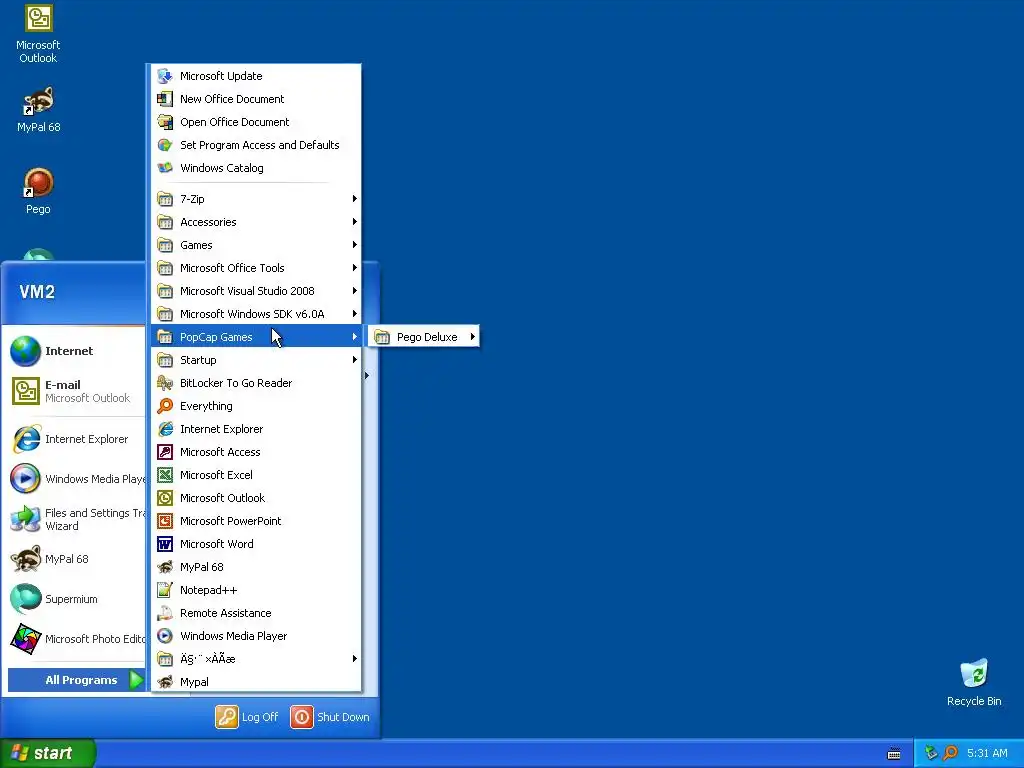Viewport: 1024px width, 768px height.
Task: Launch Microsoft Excel
Action: [256, 475]
